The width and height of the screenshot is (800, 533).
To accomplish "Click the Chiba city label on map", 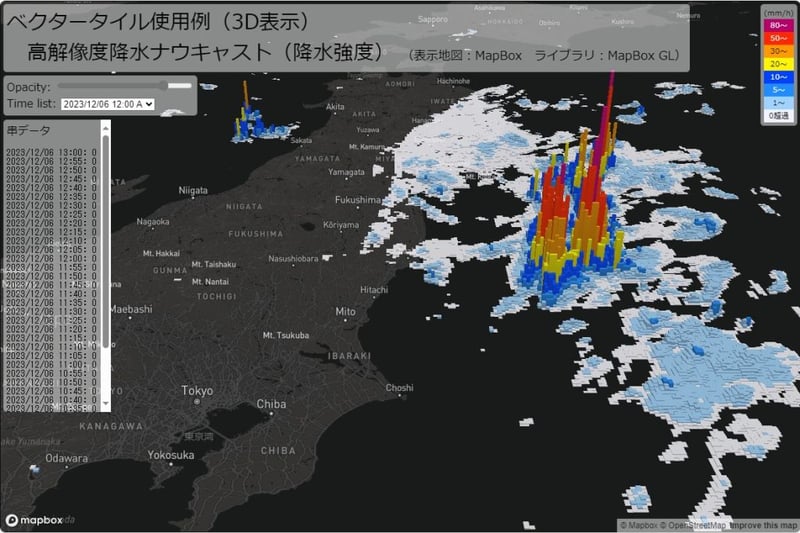I will point(271,403).
